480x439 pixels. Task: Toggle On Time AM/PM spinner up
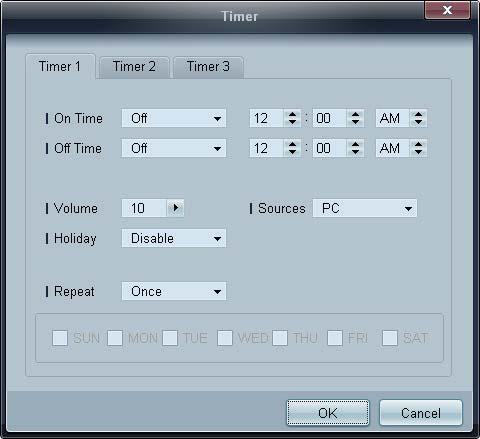pyautogui.click(x=418, y=114)
